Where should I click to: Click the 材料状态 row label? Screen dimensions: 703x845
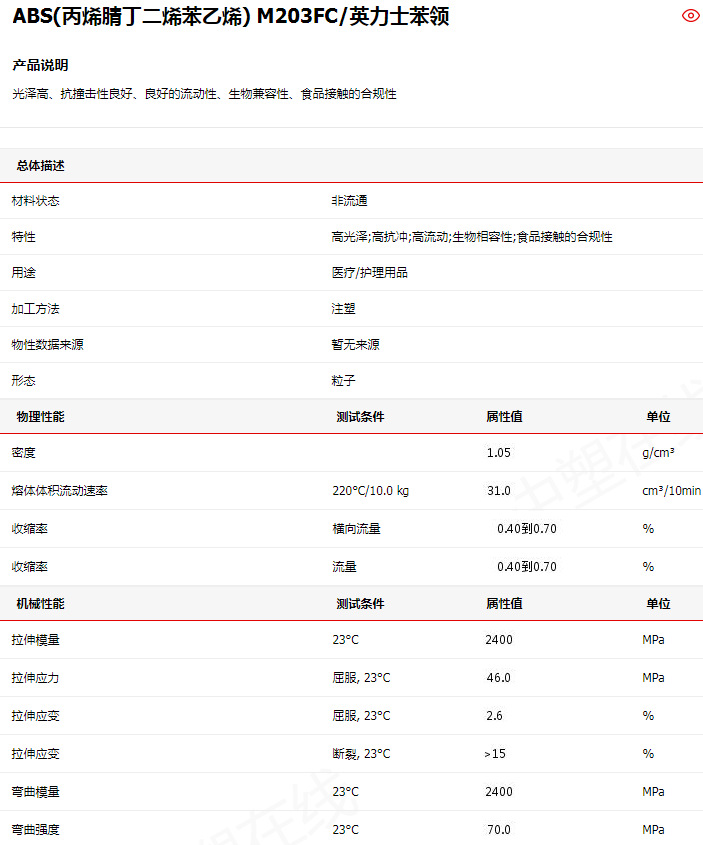point(36,201)
